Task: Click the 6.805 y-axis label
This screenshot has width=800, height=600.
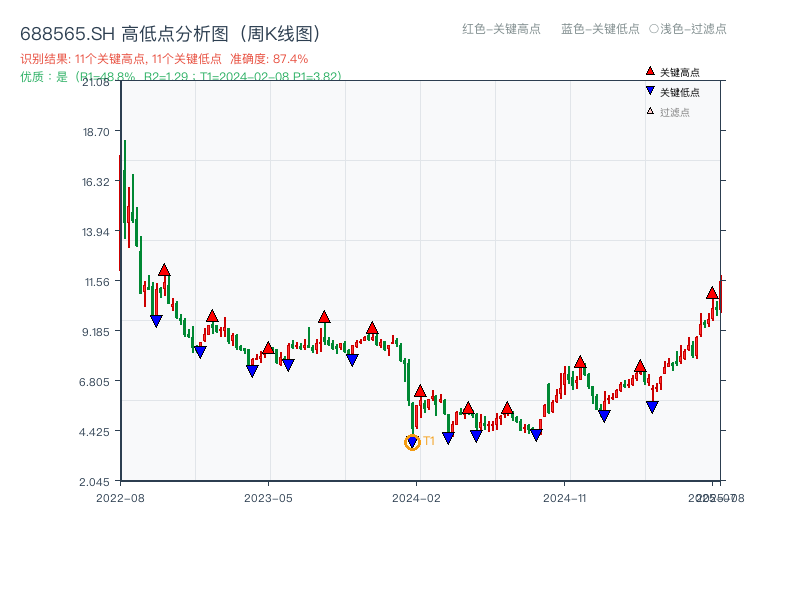Action: (x=94, y=382)
